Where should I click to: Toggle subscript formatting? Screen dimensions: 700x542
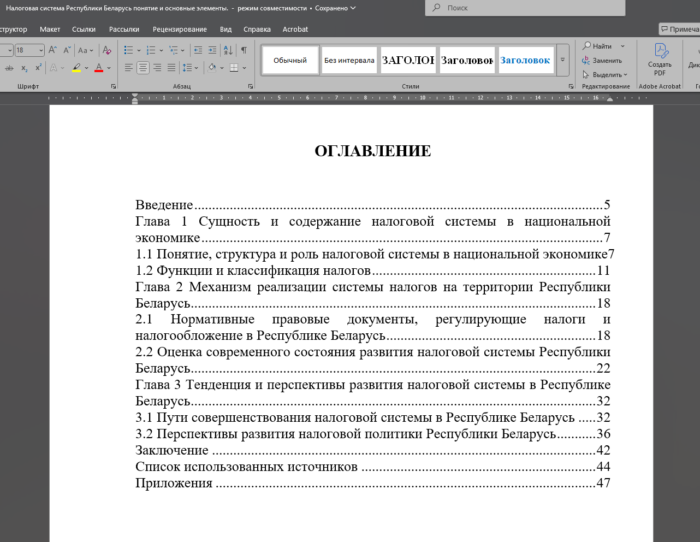tap(25, 68)
